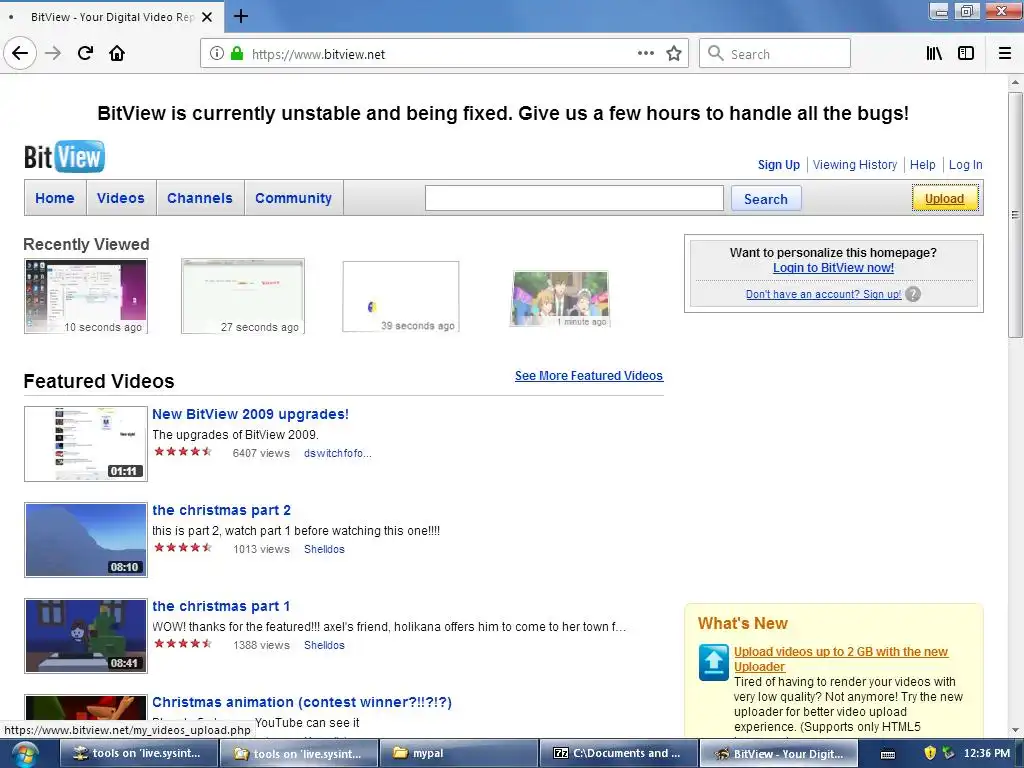Open Christmas animation contest winner video
1024x768 pixels.
pyautogui.click(x=302, y=702)
